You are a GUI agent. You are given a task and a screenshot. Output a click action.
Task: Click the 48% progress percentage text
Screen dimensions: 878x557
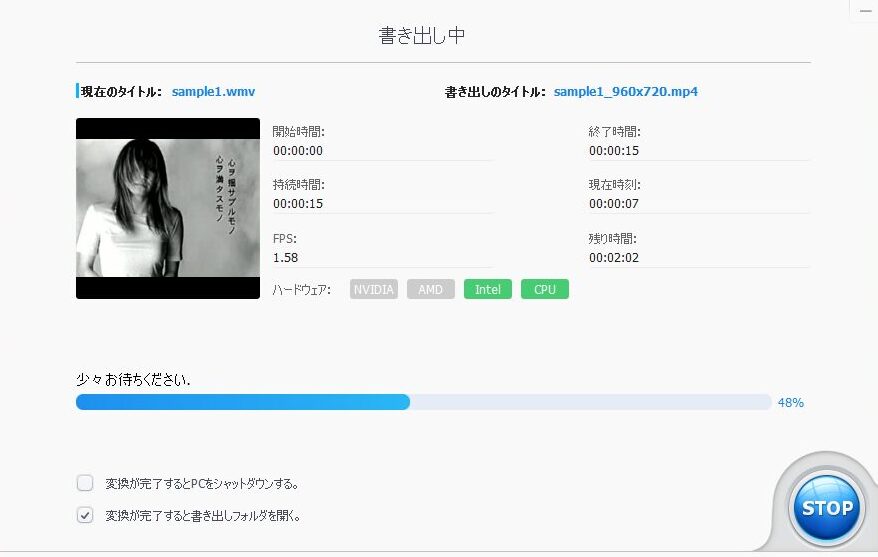791,402
